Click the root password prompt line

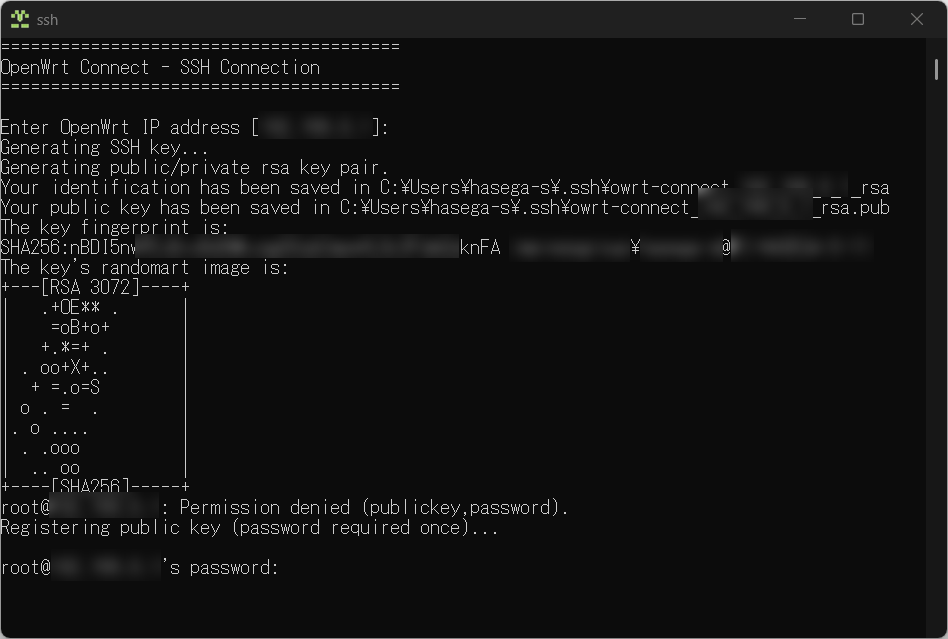(x=140, y=567)
